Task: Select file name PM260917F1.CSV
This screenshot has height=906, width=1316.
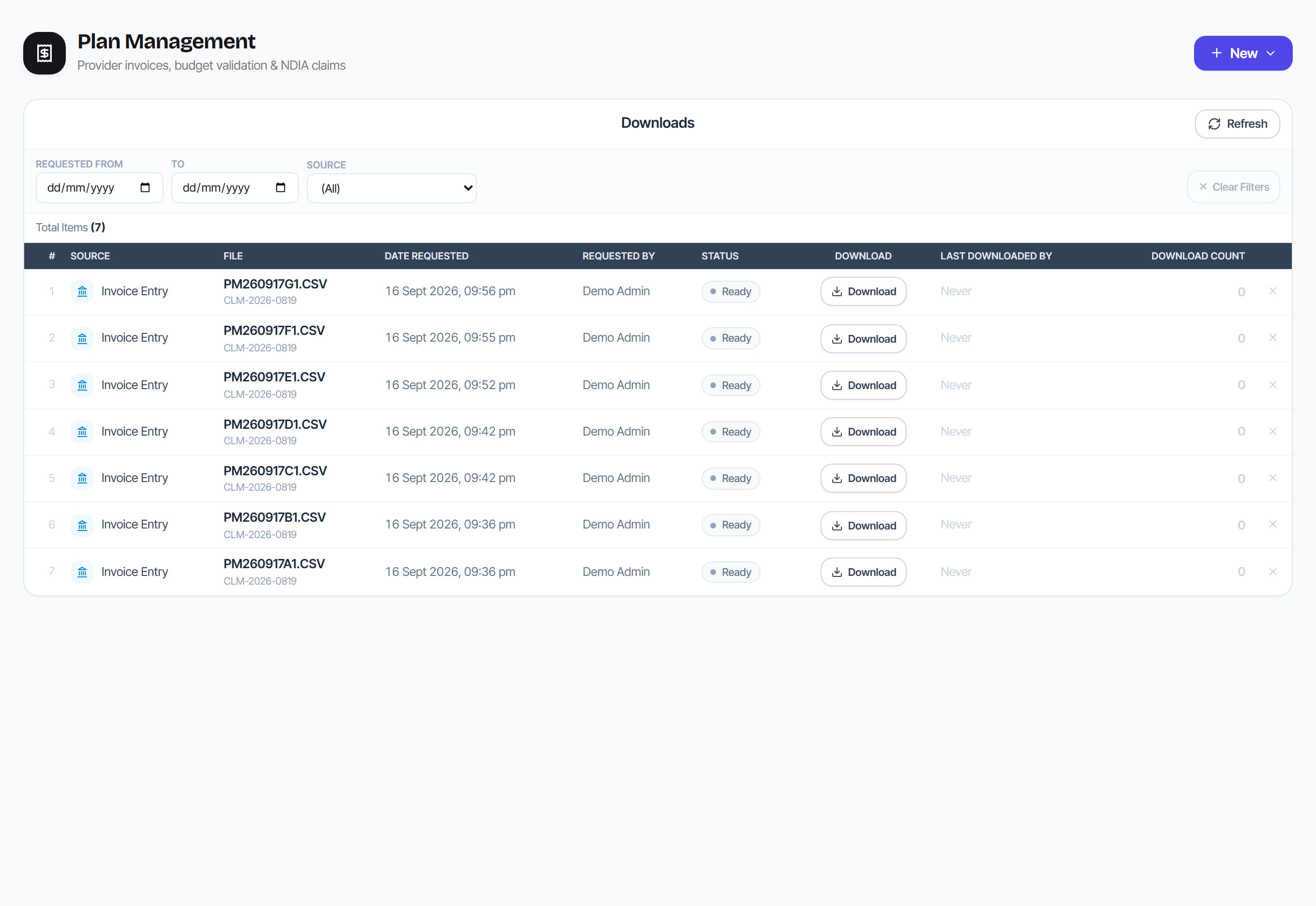Action: tap(274, 331)
